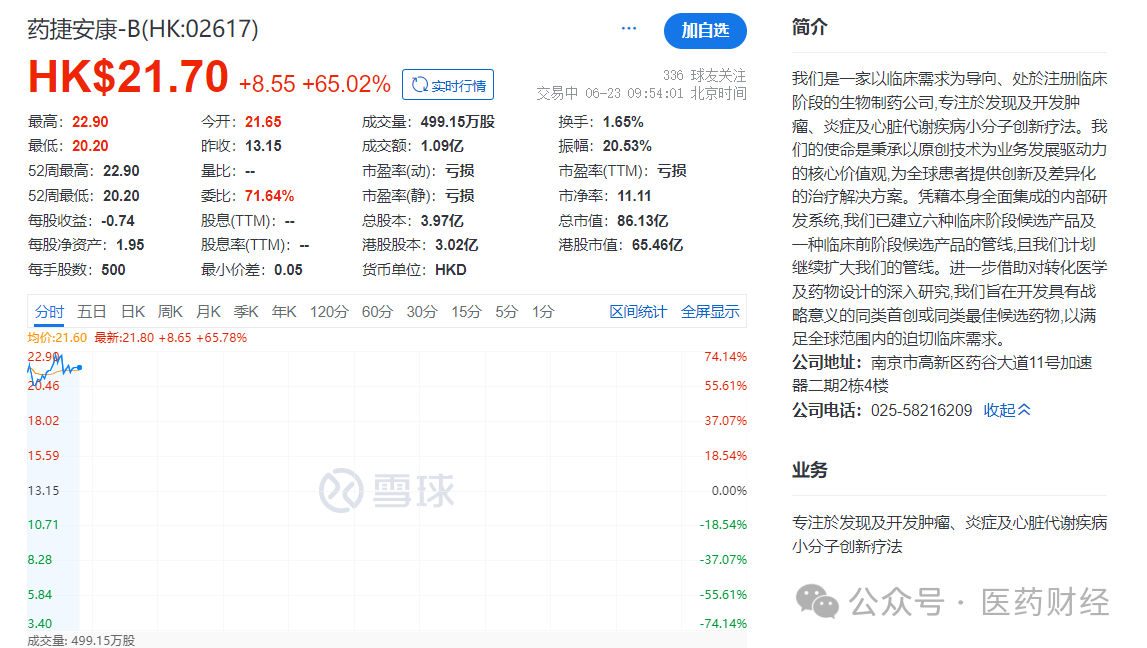This screenshot has width=1147, height=648.
Task: Click the 实时行情 refresh quotes button
Action: (x=448, y=86)
